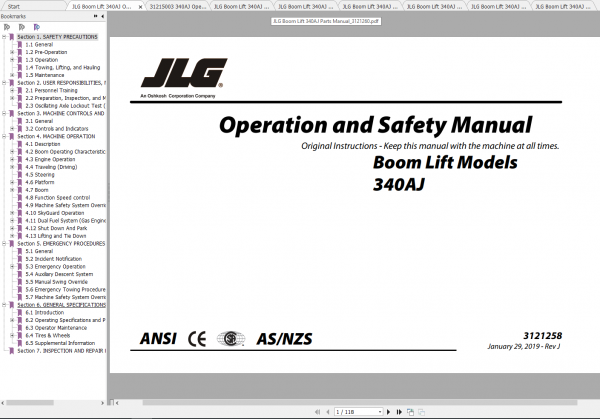Click the first bookmark toolbar flag icon

[x=7, y=27]
